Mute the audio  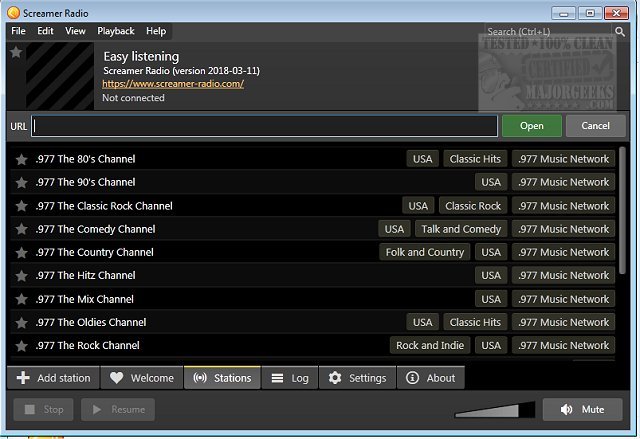582,409
